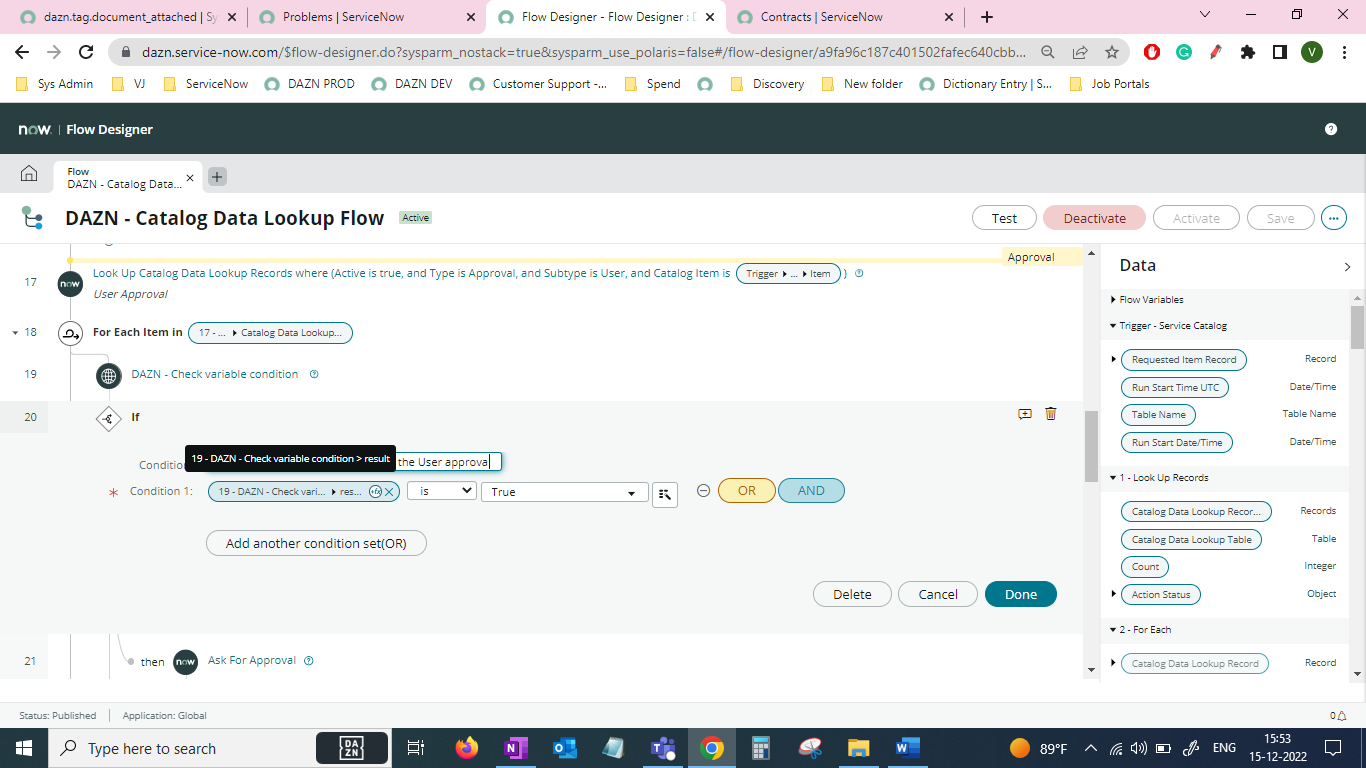Click Delete in the If step editor
Image resolution: width=1366 pixels, height=768 pixels.
(852, 594)
